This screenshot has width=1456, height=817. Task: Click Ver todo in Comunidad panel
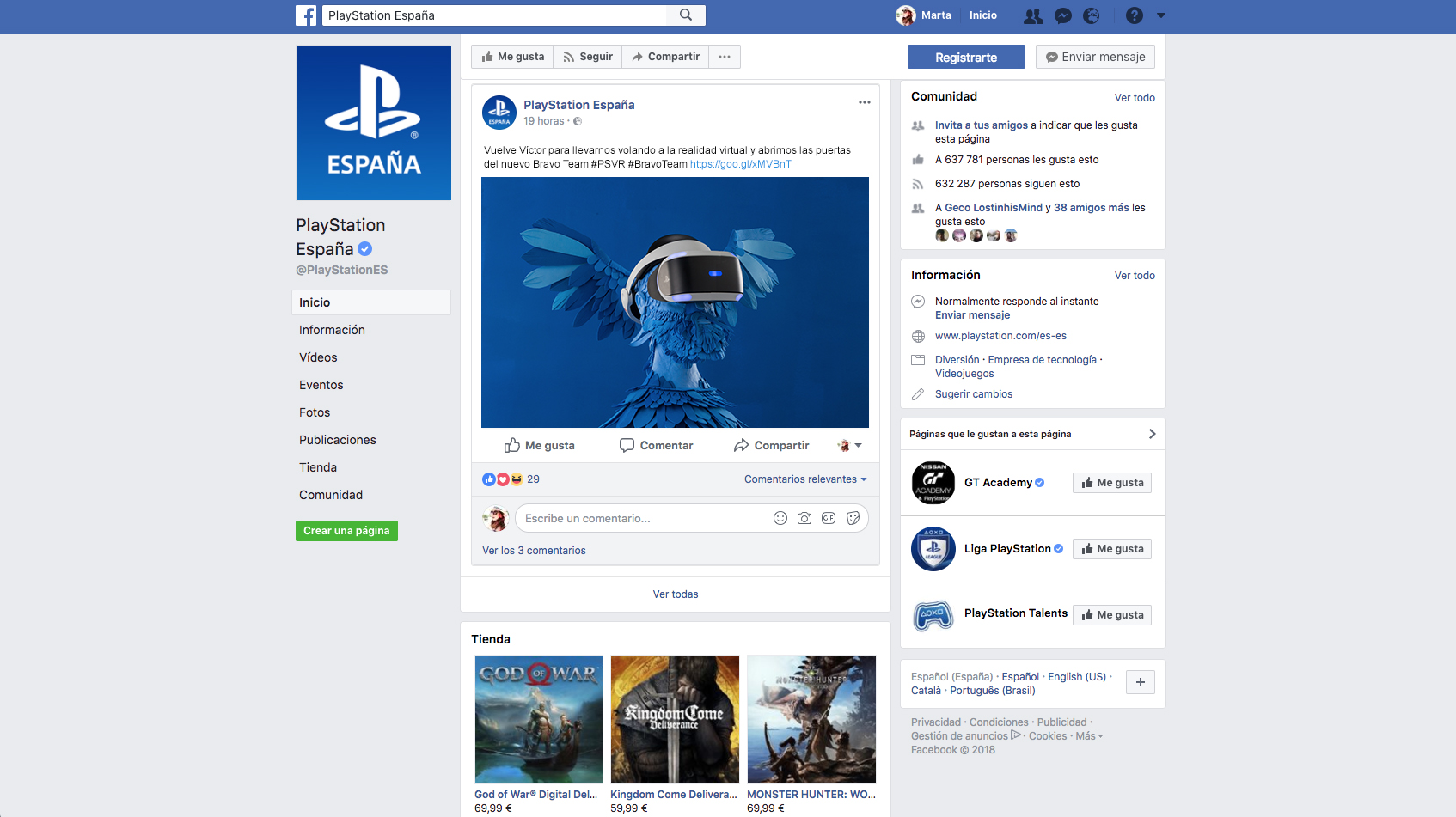(x=1135, y=98)
